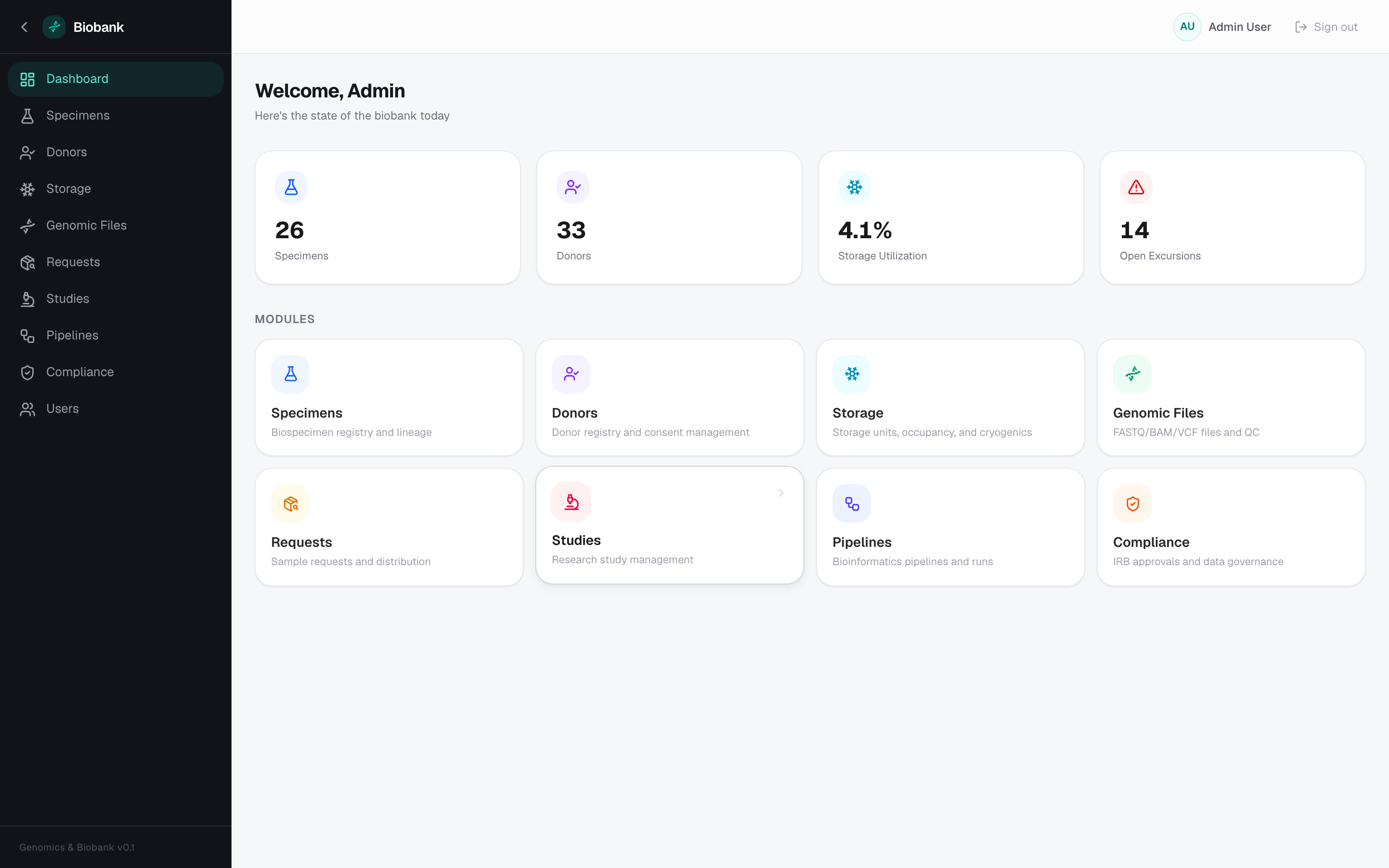The width and height of the screenshot is (1389, 868).
Task: Open the Requests module card title
Action: [301, 542]
